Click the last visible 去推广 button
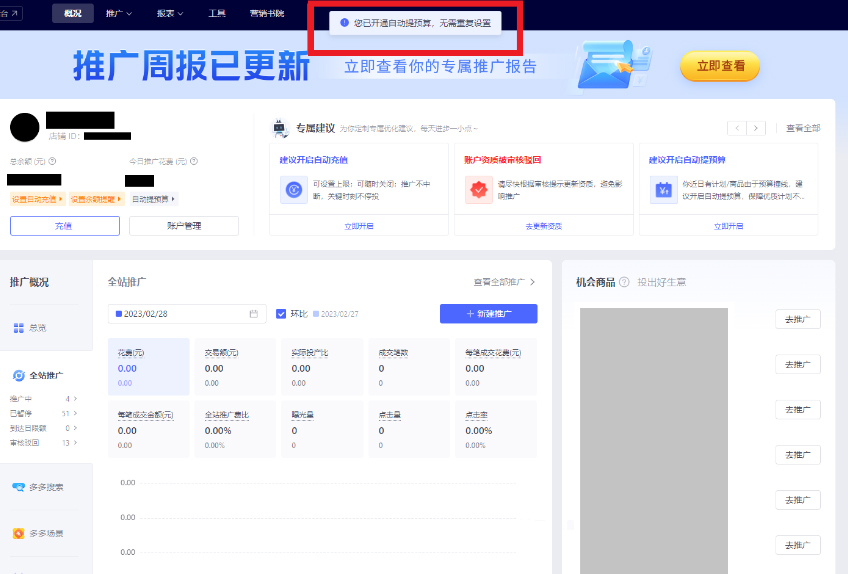Viewport: 848px width, 574px height. click(798, 545)
